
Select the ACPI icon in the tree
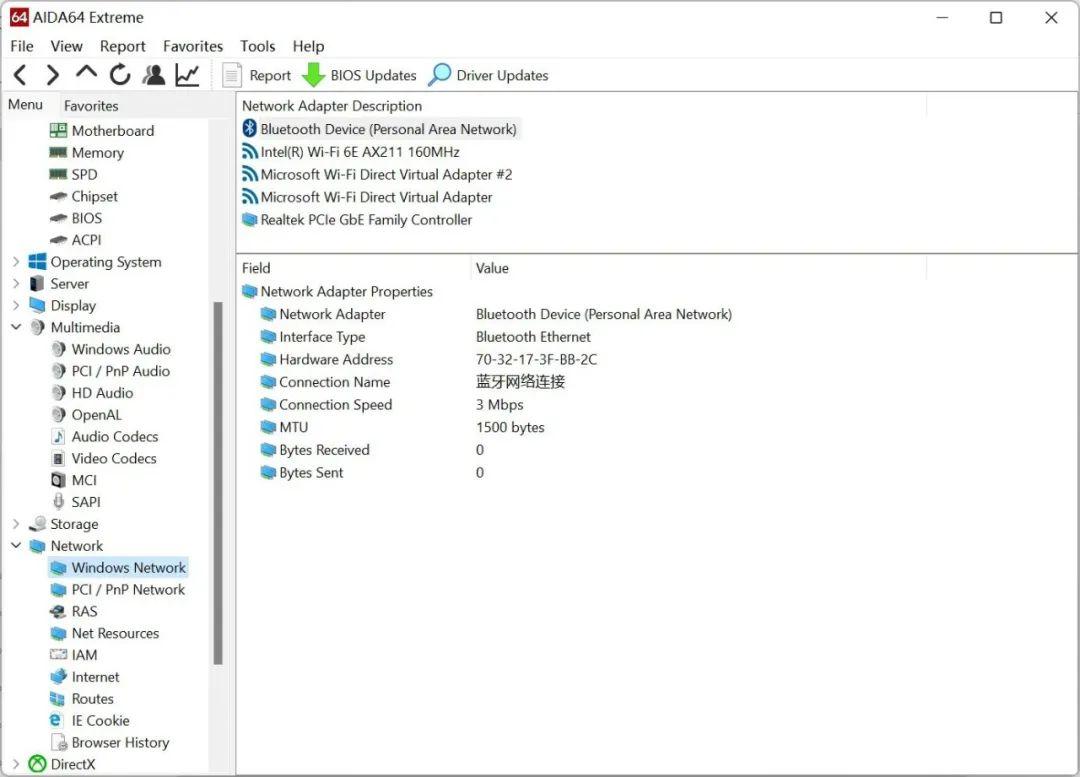(59, 240)
